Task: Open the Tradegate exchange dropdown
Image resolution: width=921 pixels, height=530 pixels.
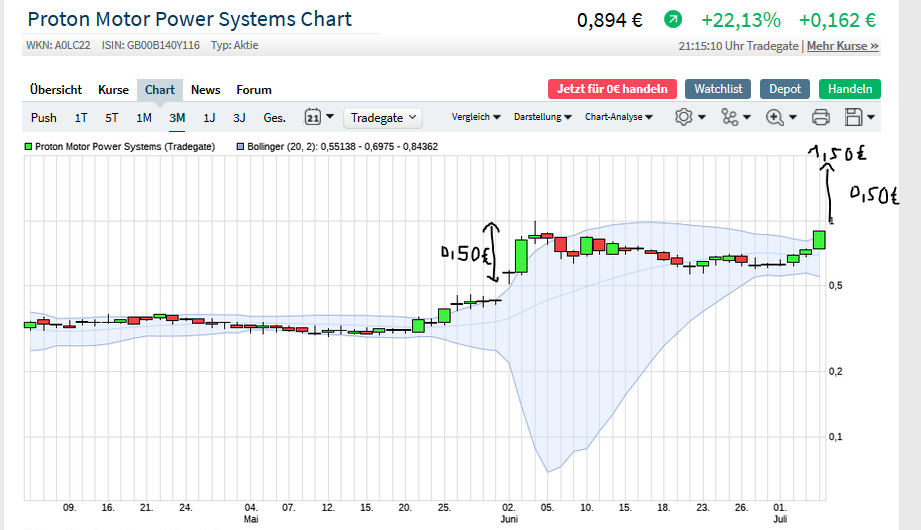Action: [x=383, y=118]
